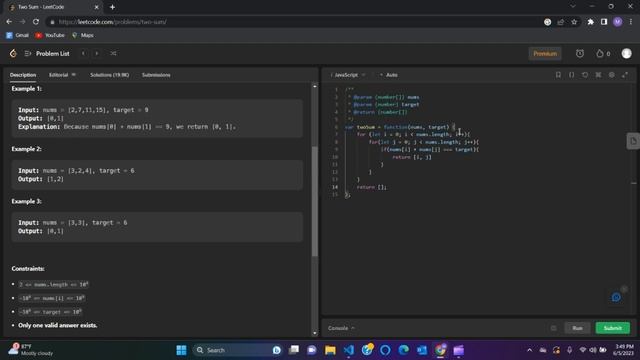Image resolution: width=640 pixels, height=360 pixels.
Task: Open editor settings gear icon
Action: (x=611, y=75)
